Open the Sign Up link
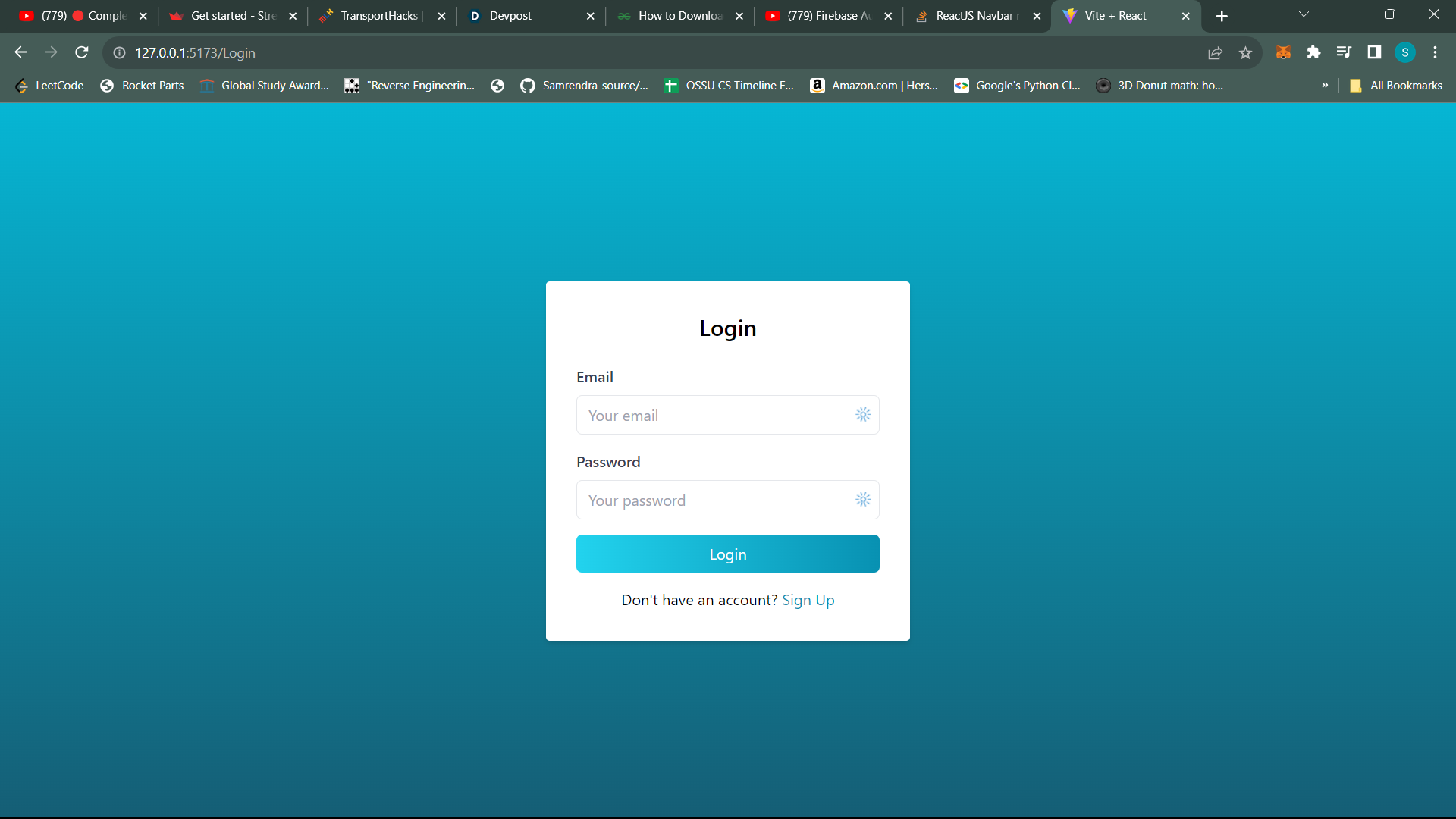This screenshot has height=819, width=1456. tap(808, 599)
